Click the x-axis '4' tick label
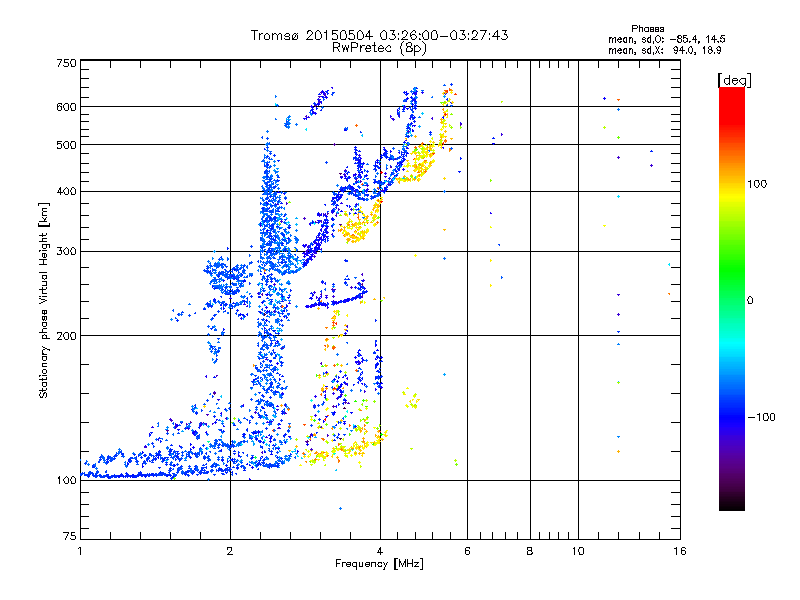The height and width of the screenshot is (600, 800). (x=380, y=551)
